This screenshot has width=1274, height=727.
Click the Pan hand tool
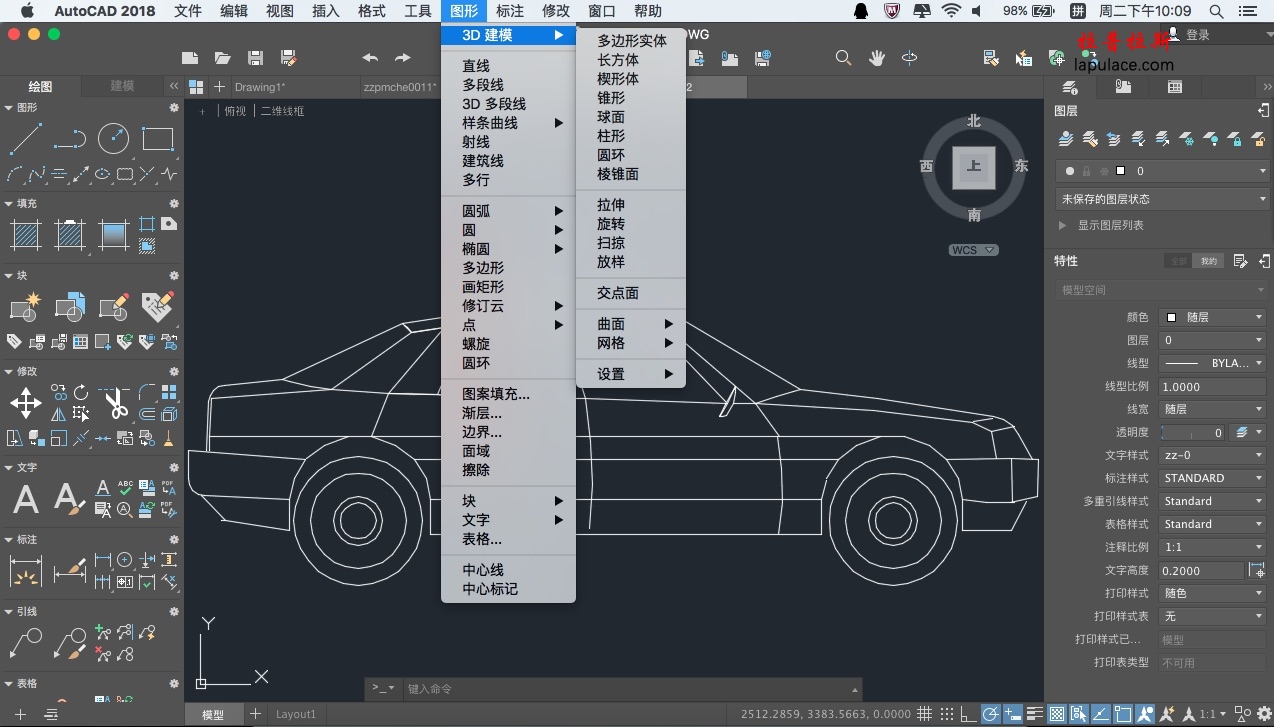pyautogui.click(x=877, y=58)
